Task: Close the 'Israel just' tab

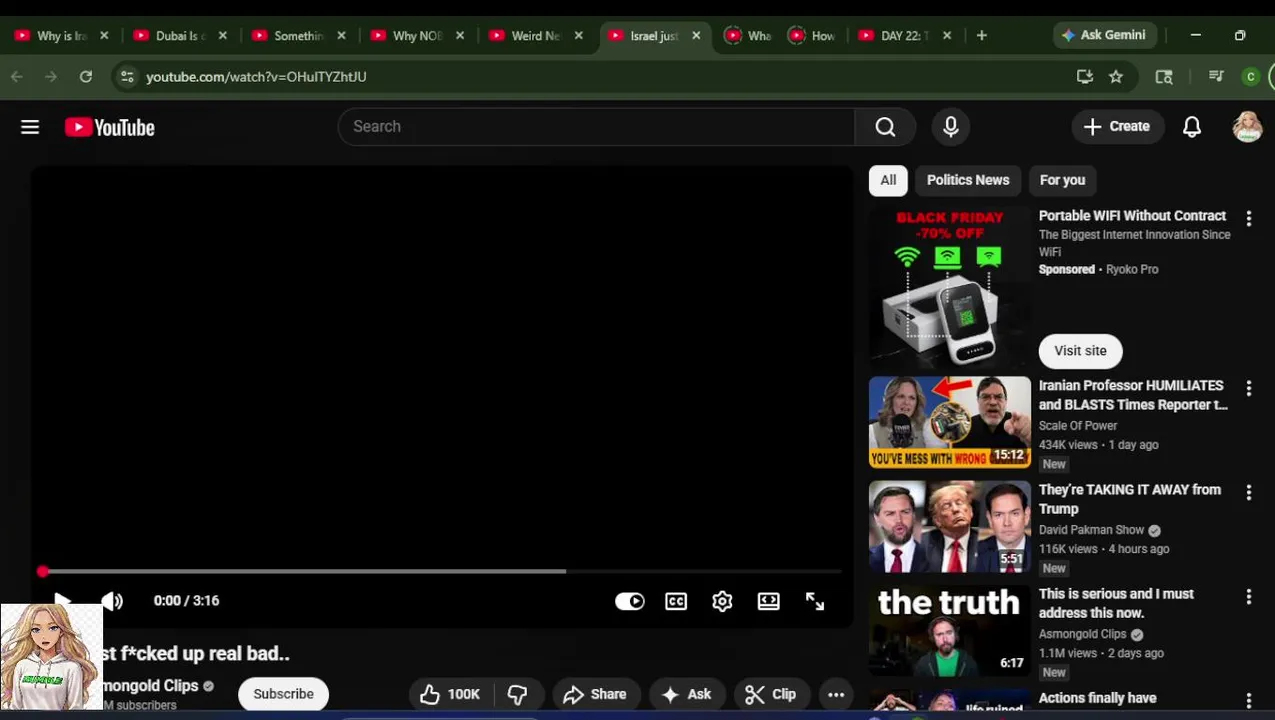Action: 696,36
